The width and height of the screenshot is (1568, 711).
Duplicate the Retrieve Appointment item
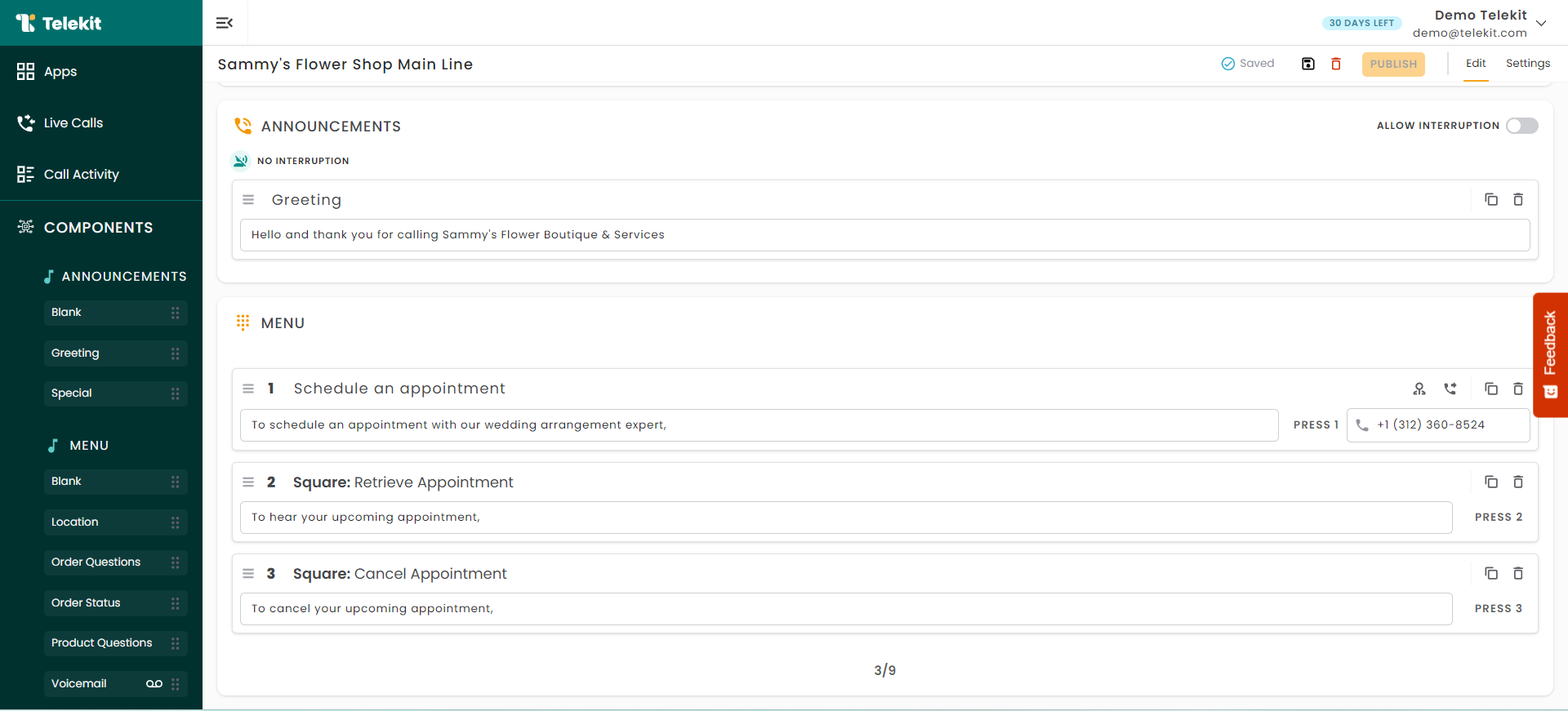tap(1491, 482)
